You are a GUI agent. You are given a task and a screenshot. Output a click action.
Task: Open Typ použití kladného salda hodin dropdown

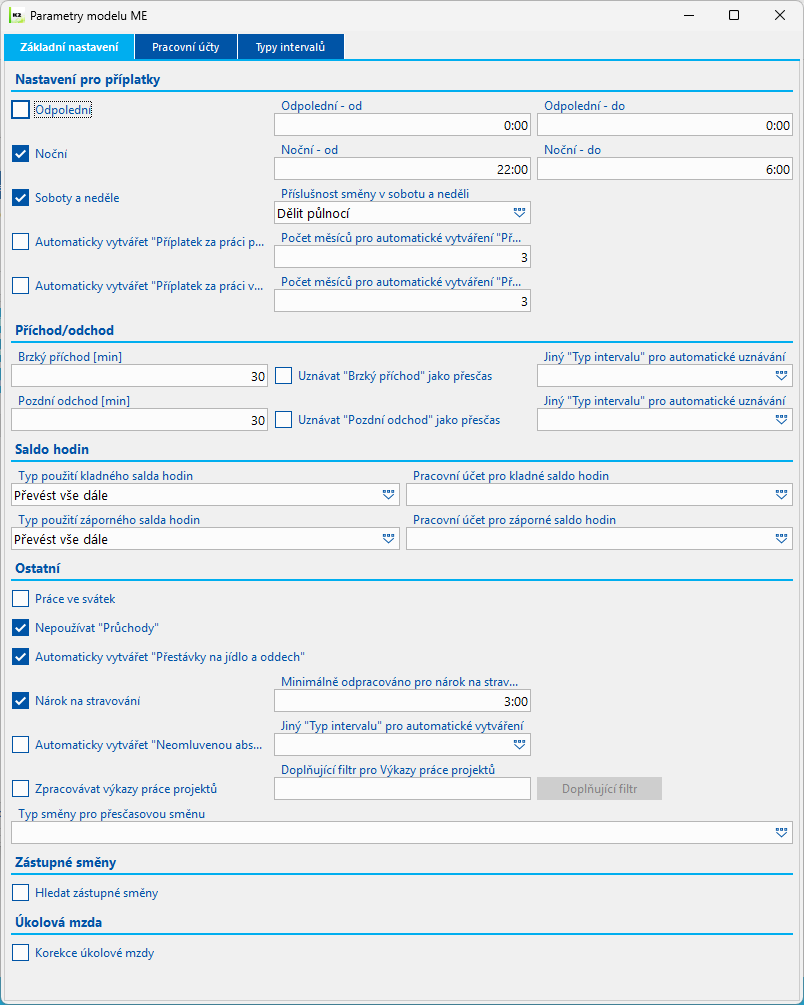coord(388,495)
